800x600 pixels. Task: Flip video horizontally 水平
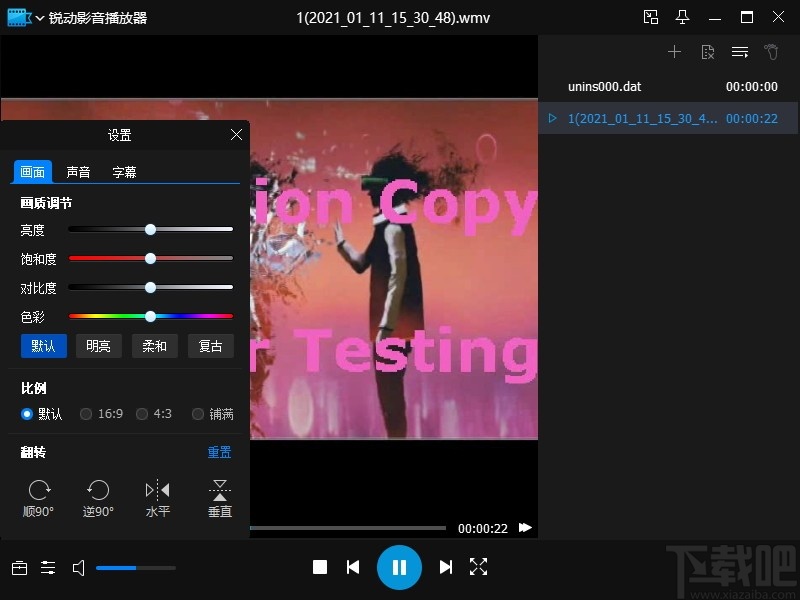point(158,498)
